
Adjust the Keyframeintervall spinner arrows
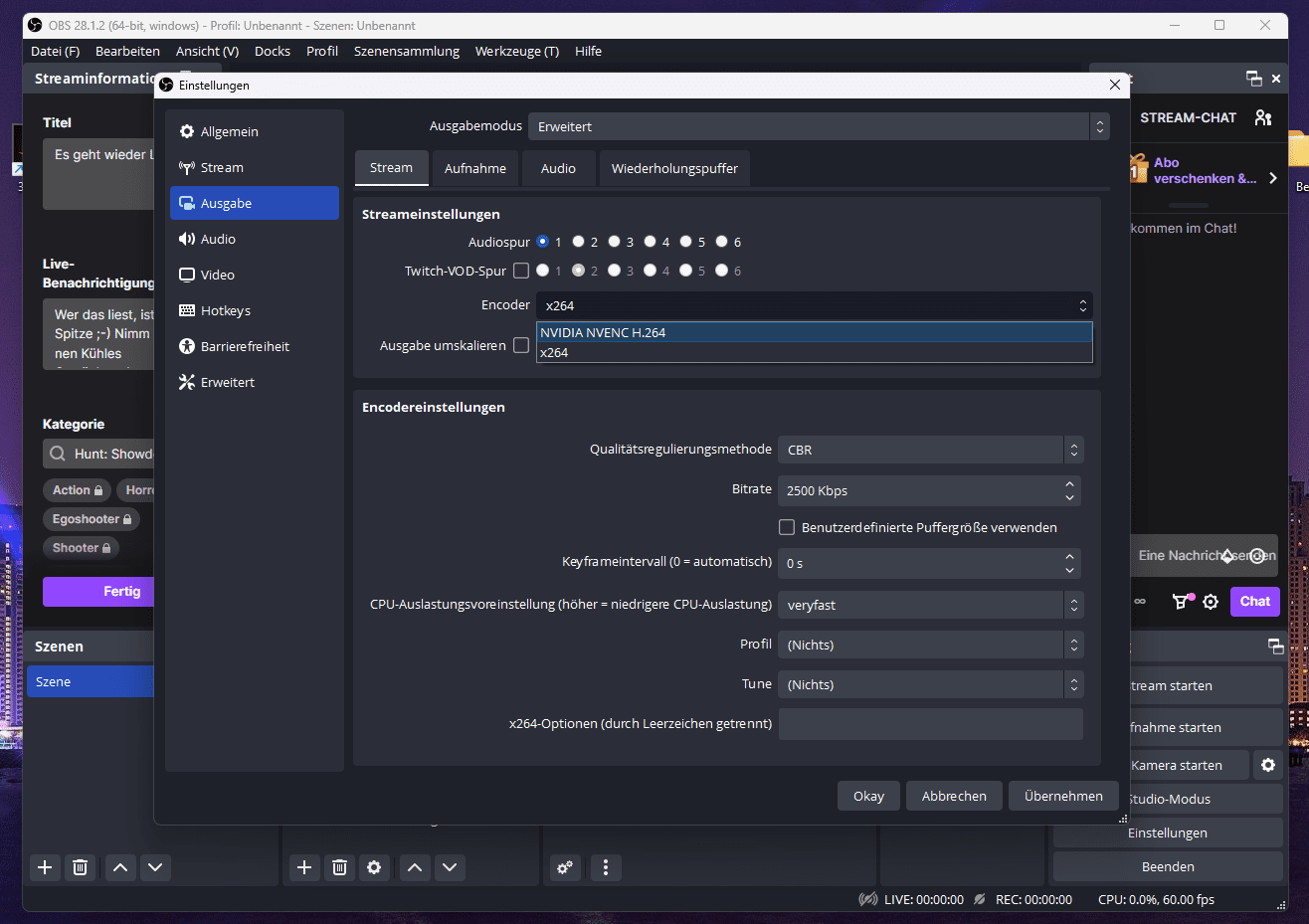point(1069,563)
